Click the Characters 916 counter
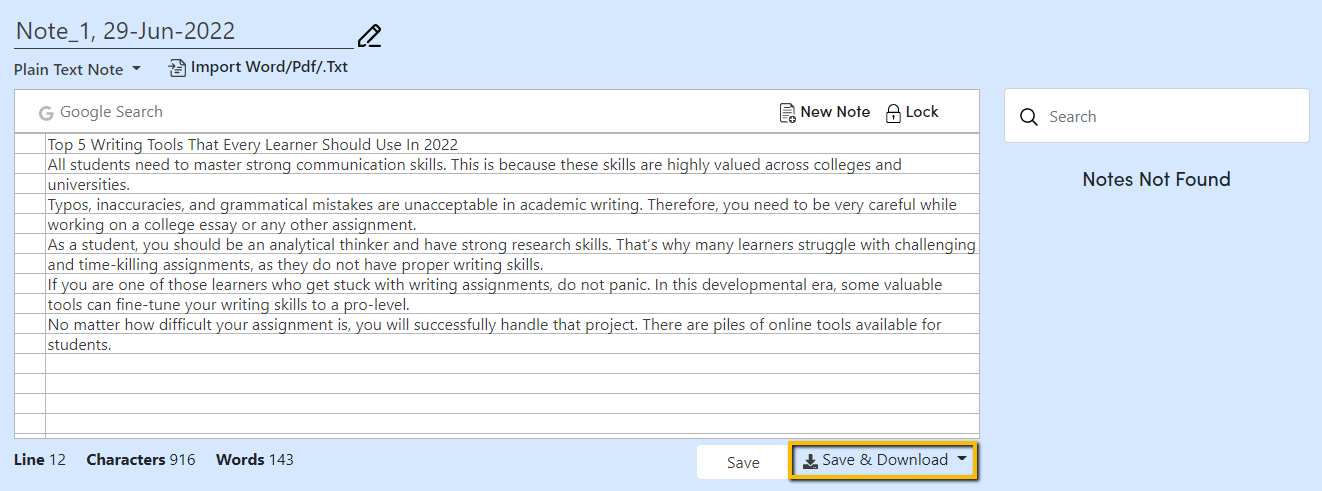The image size is (1322, 491). pos(141,460)
